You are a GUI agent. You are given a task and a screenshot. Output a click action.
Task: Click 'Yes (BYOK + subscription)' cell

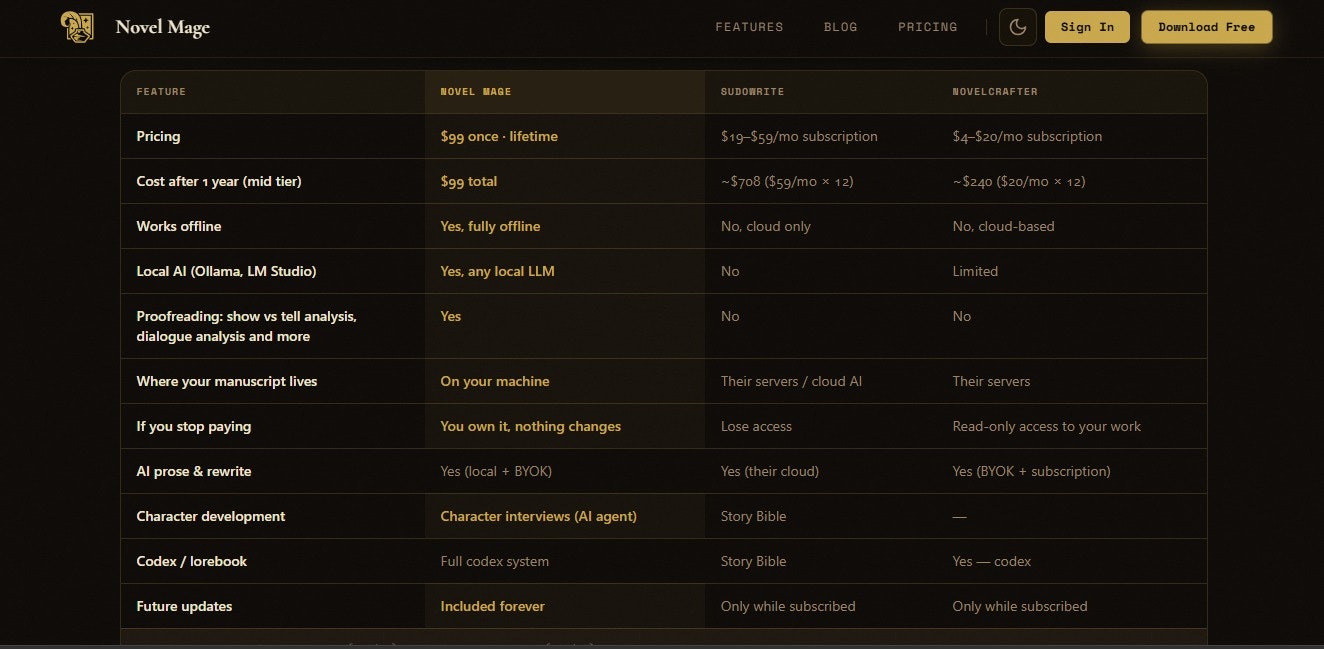[1031, 471]
